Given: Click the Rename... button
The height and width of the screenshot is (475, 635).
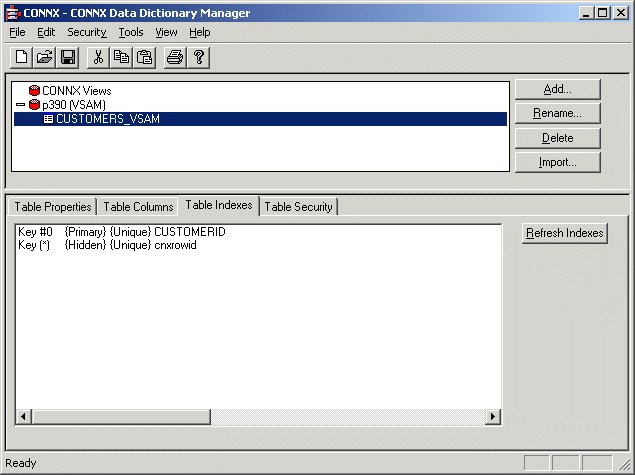Looking at the screenshot, I should [557, 113].
